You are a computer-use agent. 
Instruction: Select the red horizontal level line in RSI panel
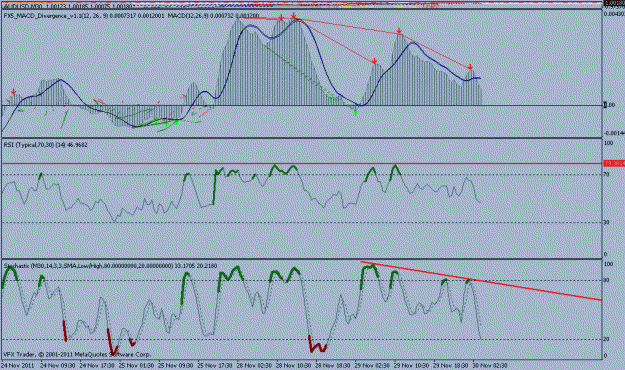[302, 163]
